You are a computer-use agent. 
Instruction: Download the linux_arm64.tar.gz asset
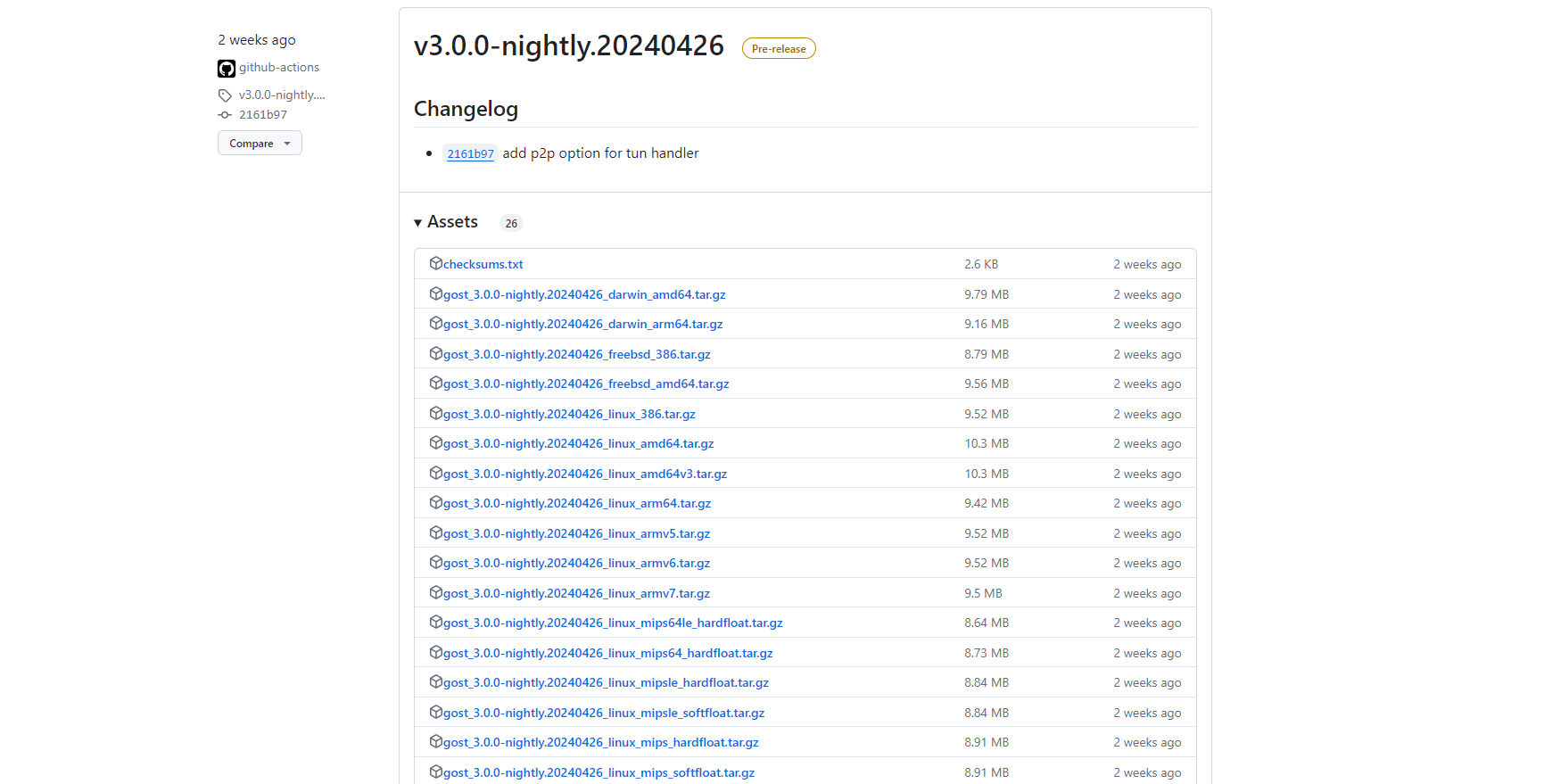(x=577, y=504)
